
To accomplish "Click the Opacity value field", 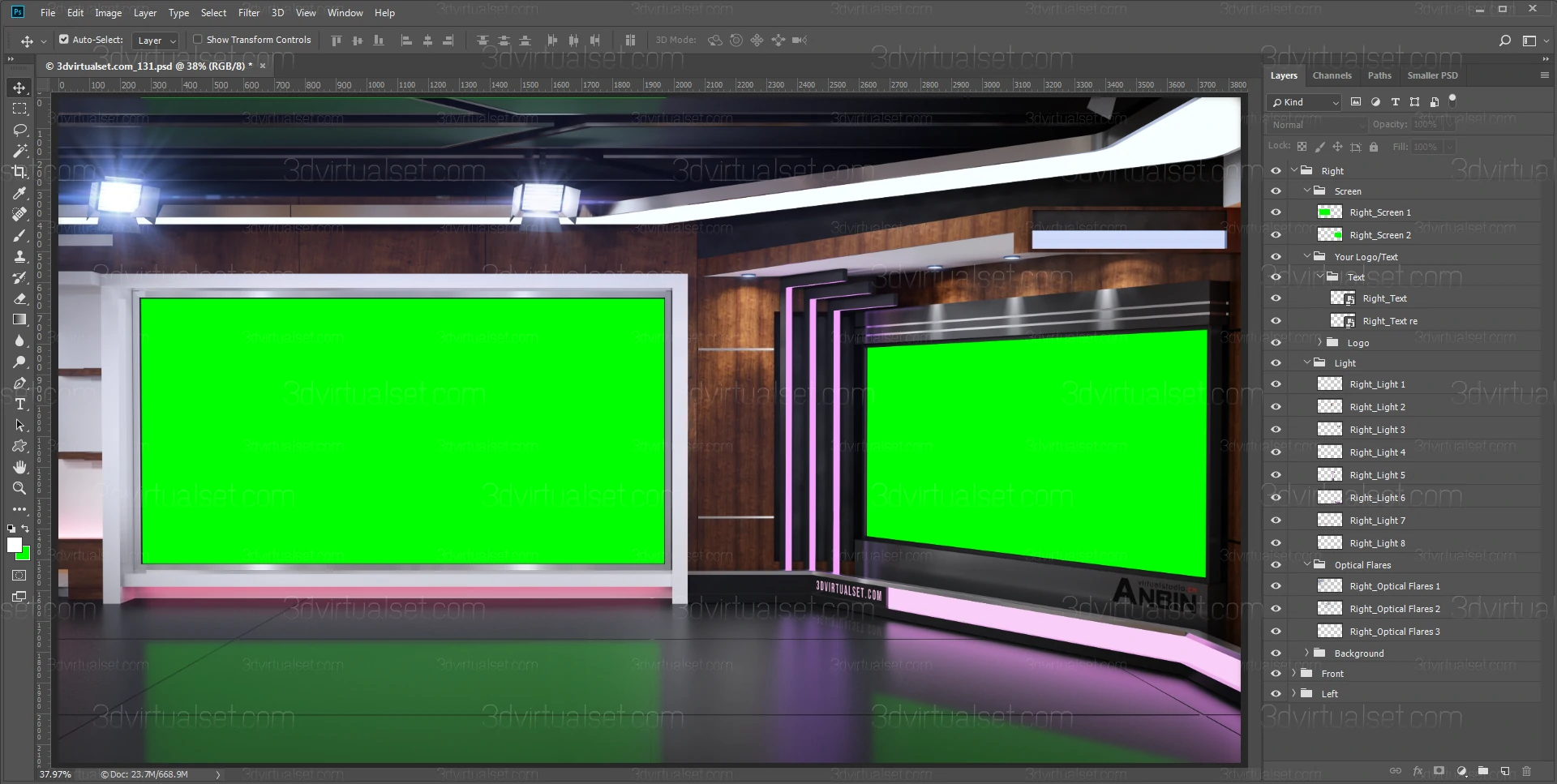I will coord(1426,125).
